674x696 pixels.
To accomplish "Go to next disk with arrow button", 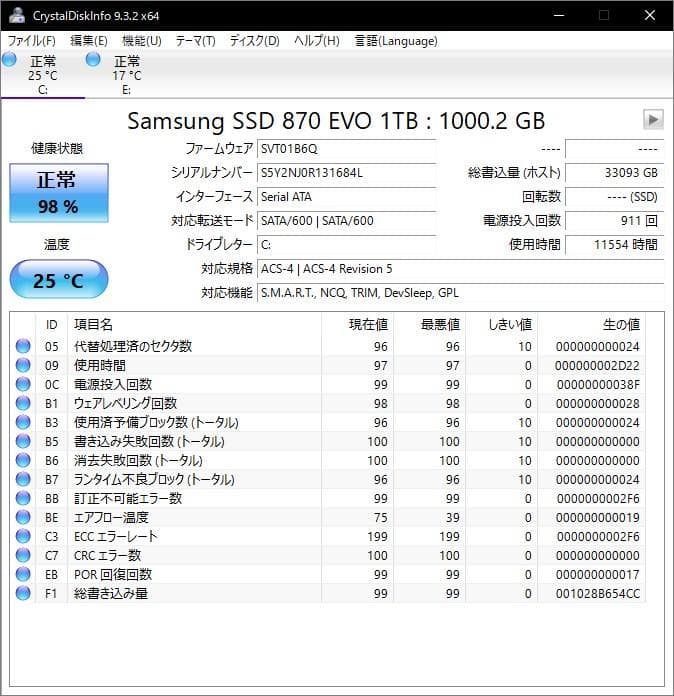I will click(x=653, y=119).
